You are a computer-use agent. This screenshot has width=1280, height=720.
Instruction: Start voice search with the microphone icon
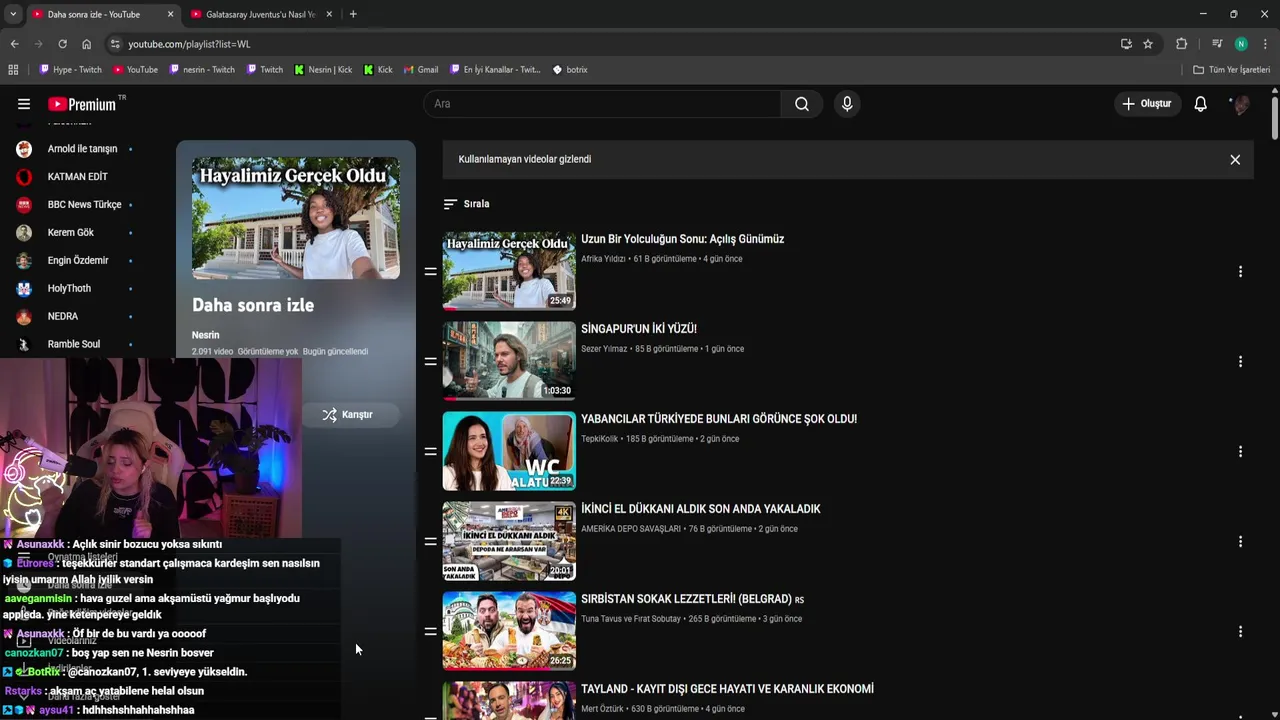[847, 104]
